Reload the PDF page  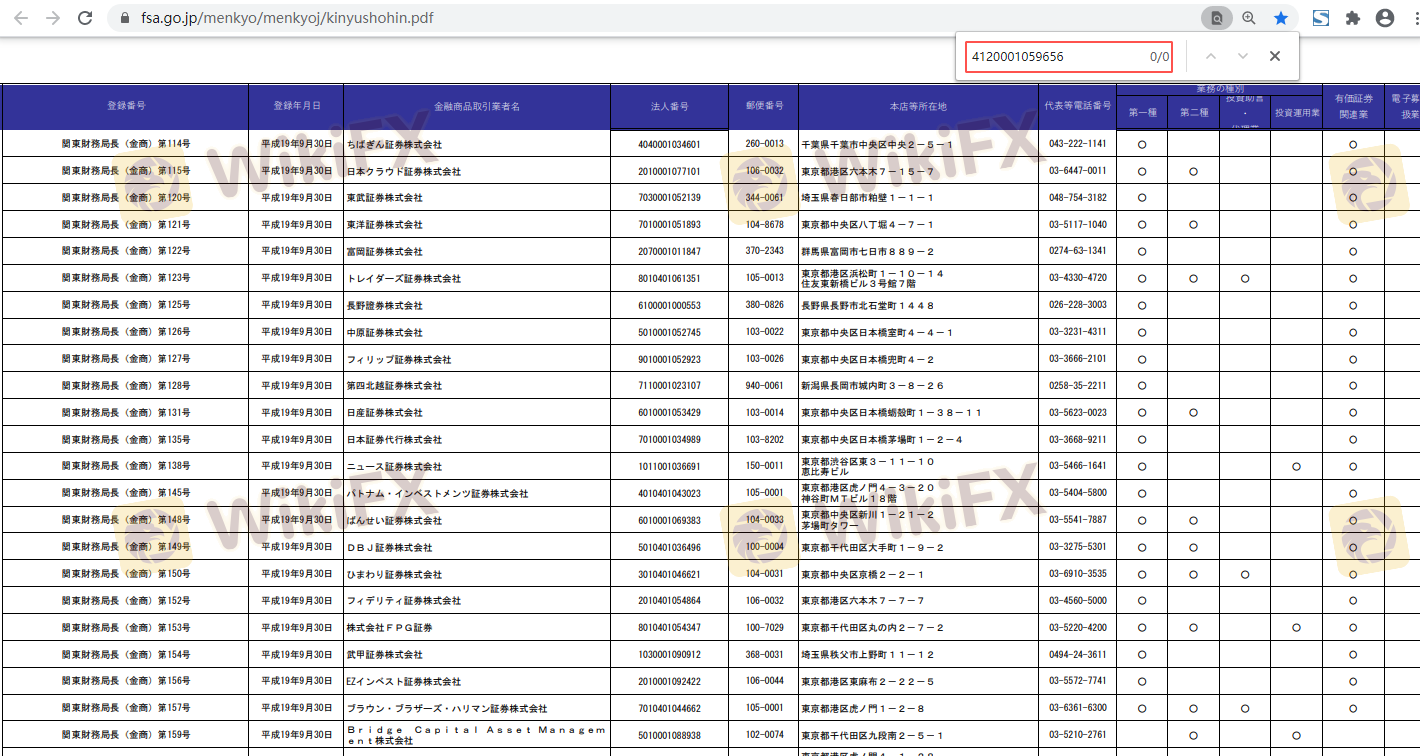(86, 18)
